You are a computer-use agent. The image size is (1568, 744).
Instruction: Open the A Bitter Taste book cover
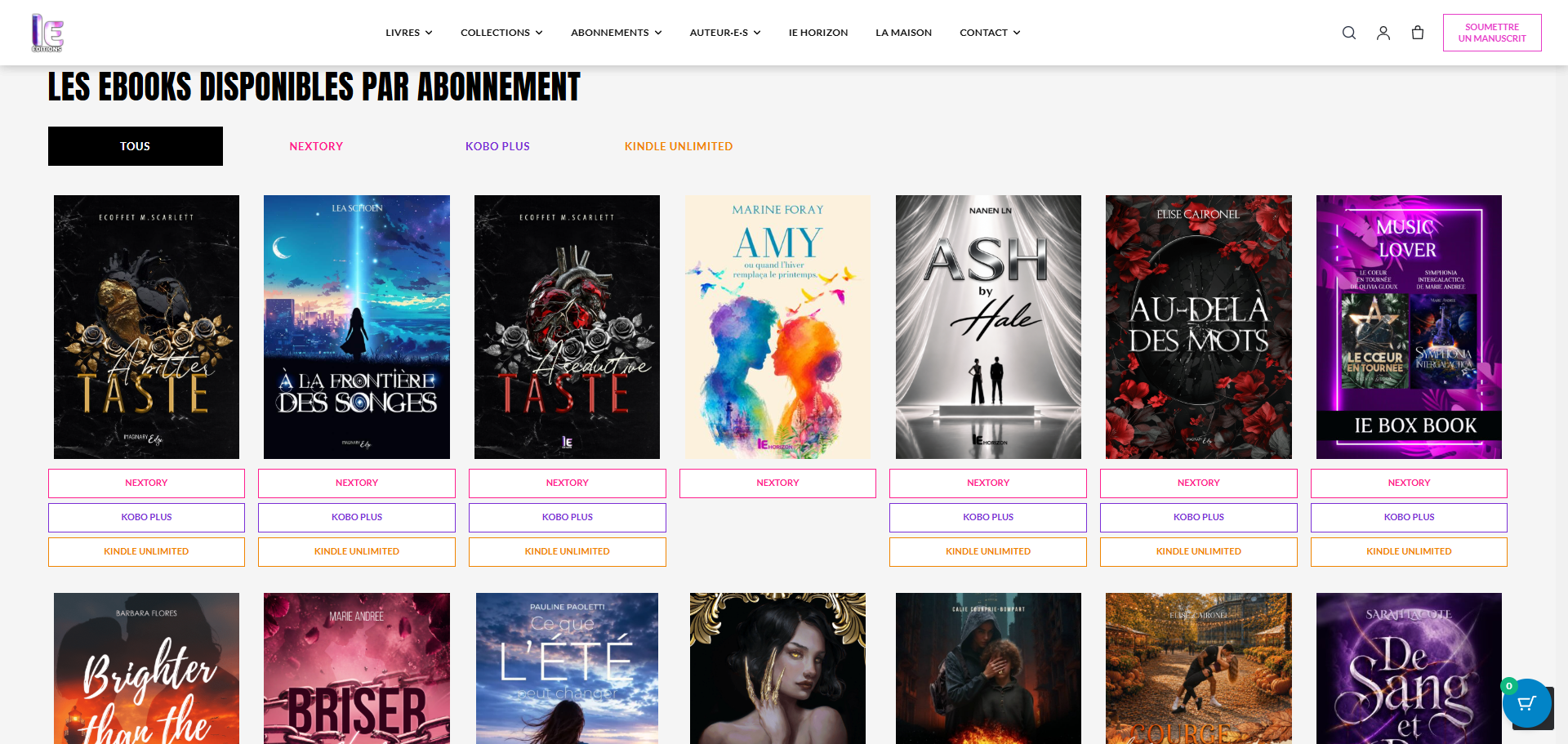tap(146, 327)
